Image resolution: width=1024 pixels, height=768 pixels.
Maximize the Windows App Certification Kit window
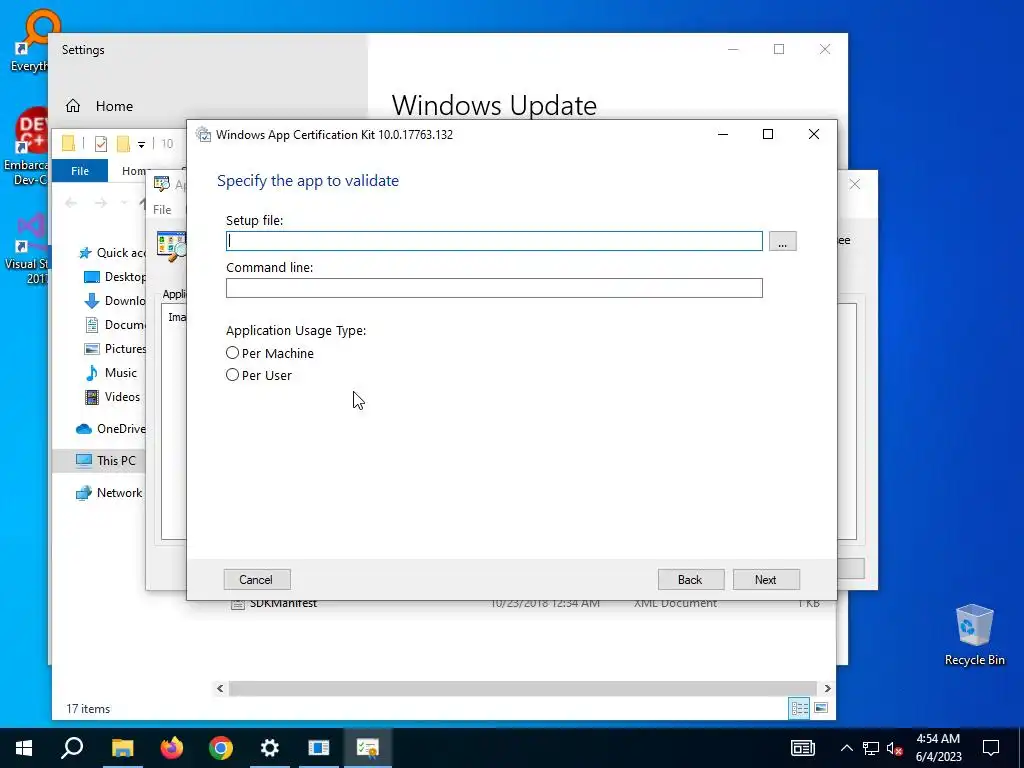768,135
